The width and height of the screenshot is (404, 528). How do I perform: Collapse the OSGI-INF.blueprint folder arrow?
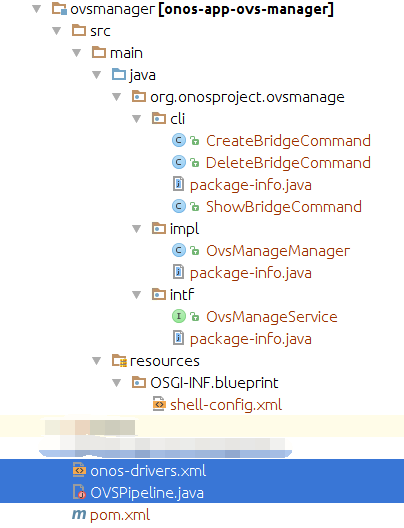pyautogui.click(x=117, y=383)
